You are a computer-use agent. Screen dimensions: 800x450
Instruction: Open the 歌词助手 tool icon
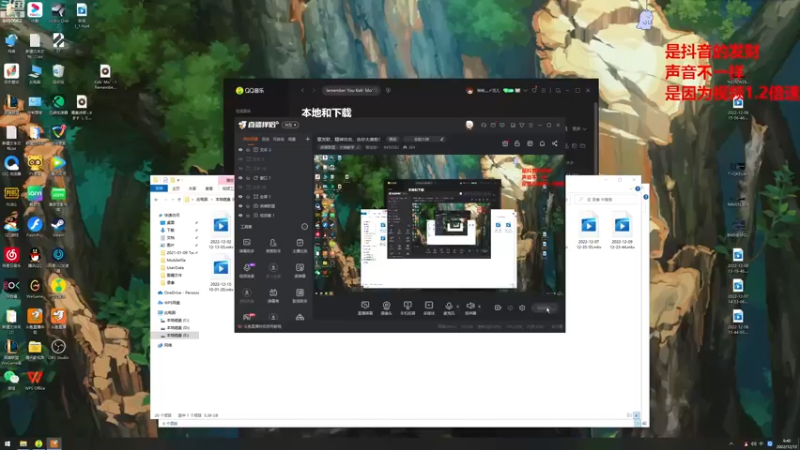299,295
